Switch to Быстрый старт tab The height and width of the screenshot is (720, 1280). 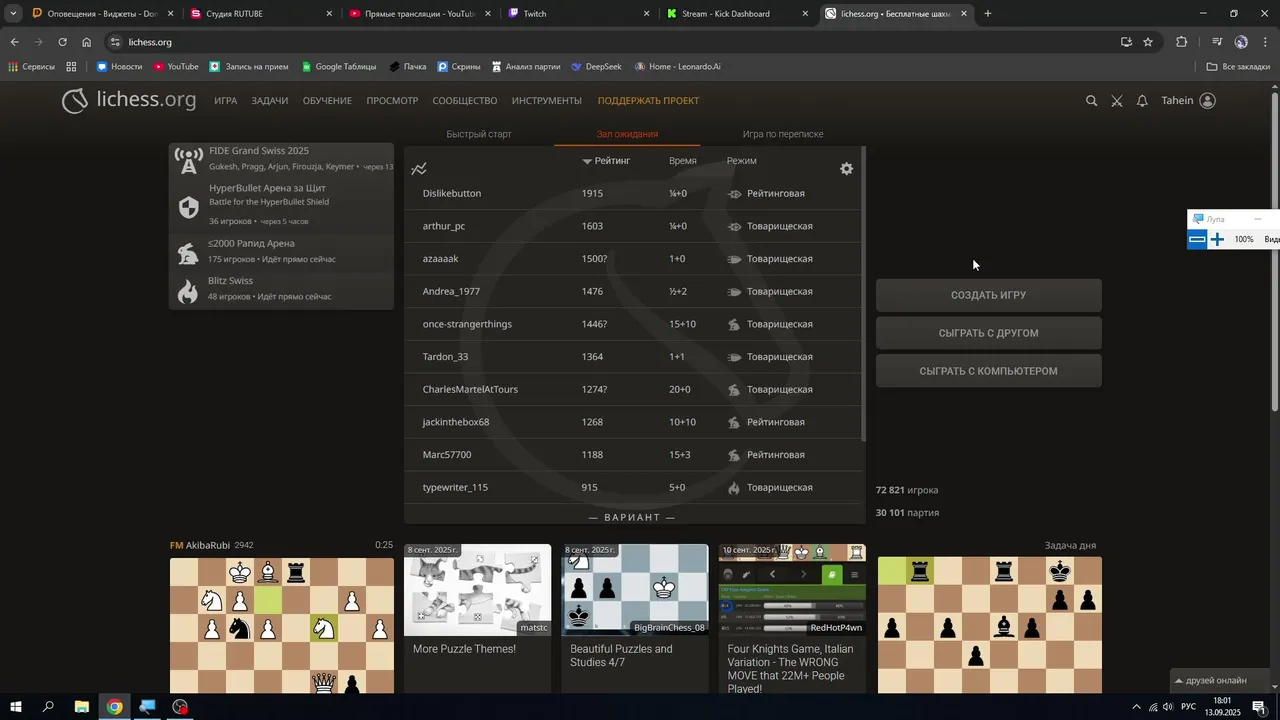click(x=479, y=134)
